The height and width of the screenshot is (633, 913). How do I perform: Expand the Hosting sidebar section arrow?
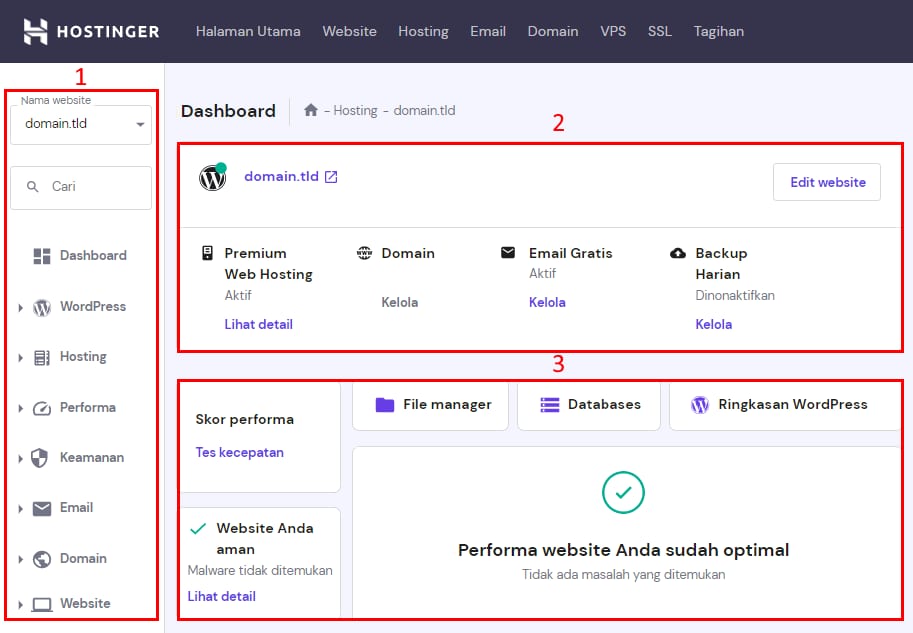[21, 358]
